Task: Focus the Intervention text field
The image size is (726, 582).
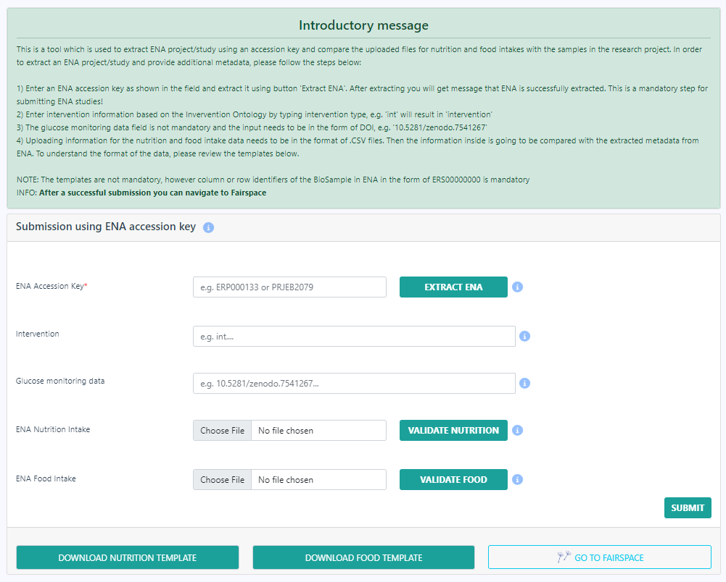Action: point(354,336)
